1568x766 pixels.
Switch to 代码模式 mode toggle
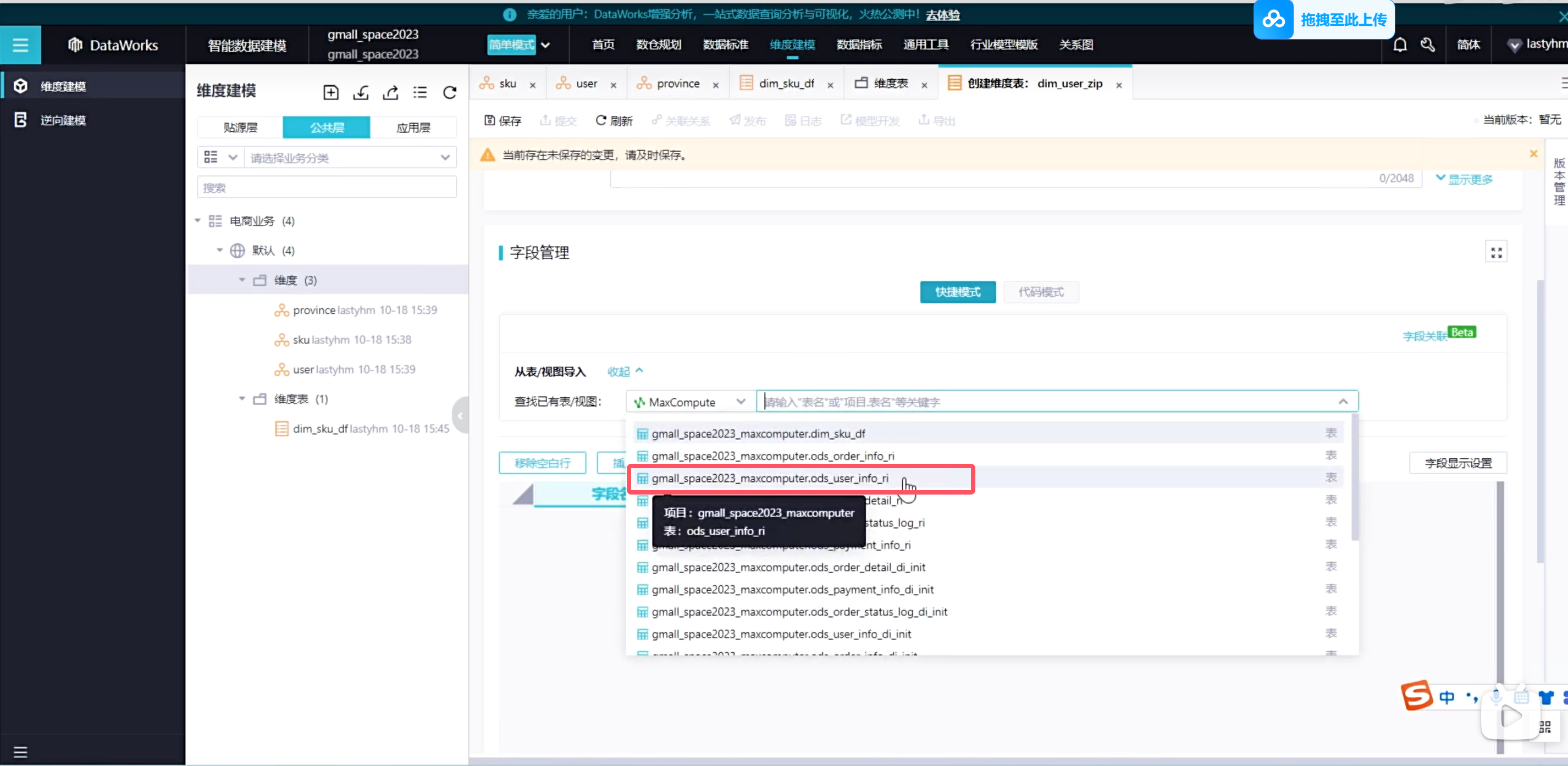coord(1041,292)
